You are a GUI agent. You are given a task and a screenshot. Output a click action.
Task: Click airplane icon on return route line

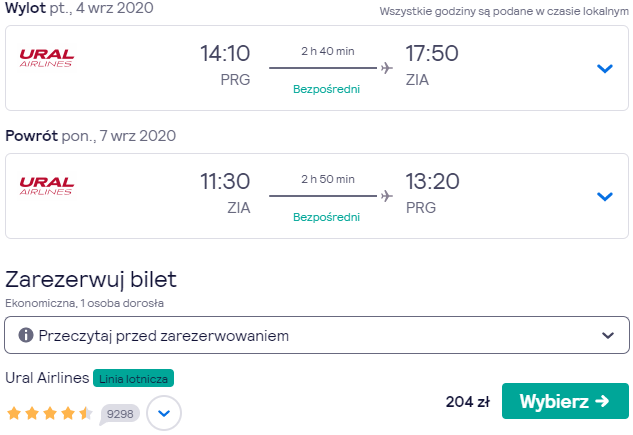(387, 196)
